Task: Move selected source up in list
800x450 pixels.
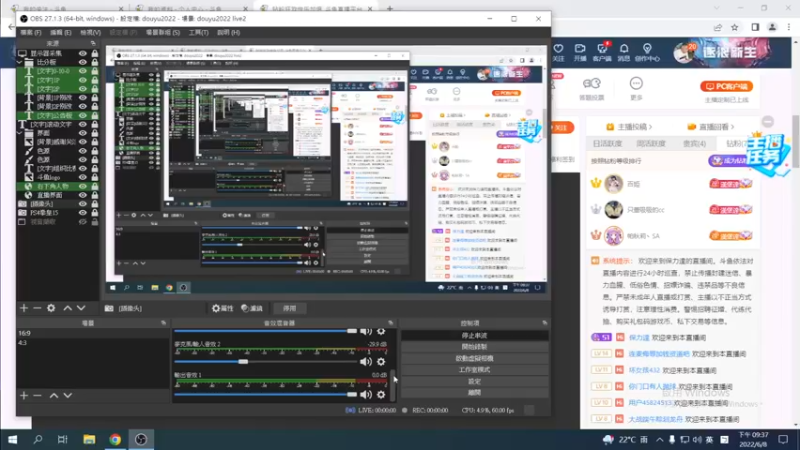Action: [67, 308]
